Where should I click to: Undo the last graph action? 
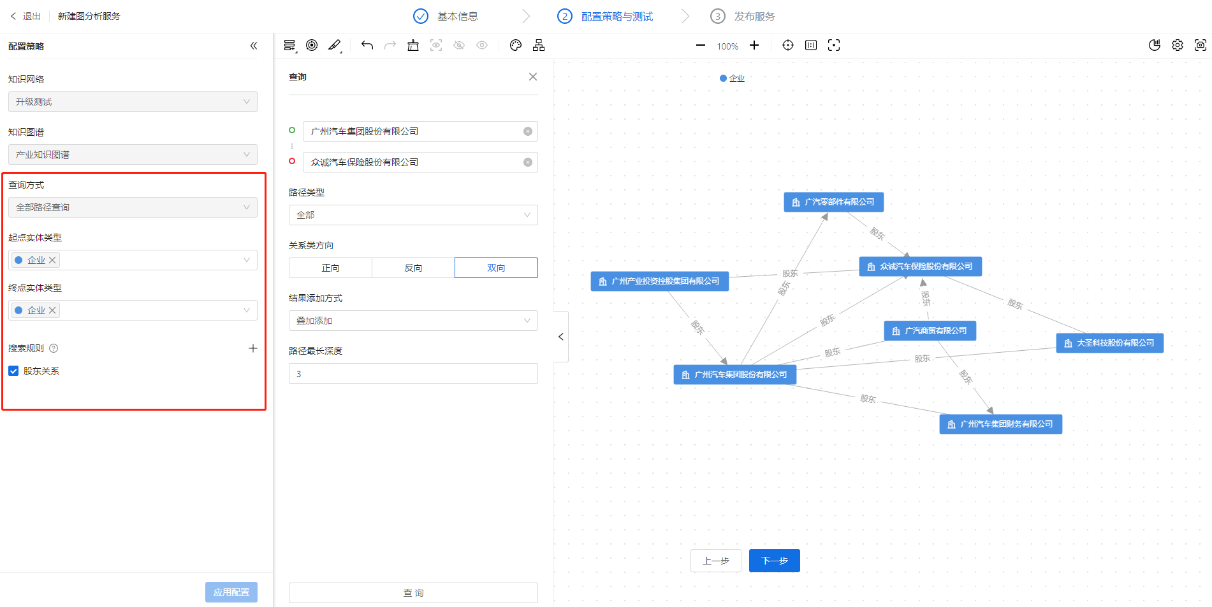coord(367,45)
